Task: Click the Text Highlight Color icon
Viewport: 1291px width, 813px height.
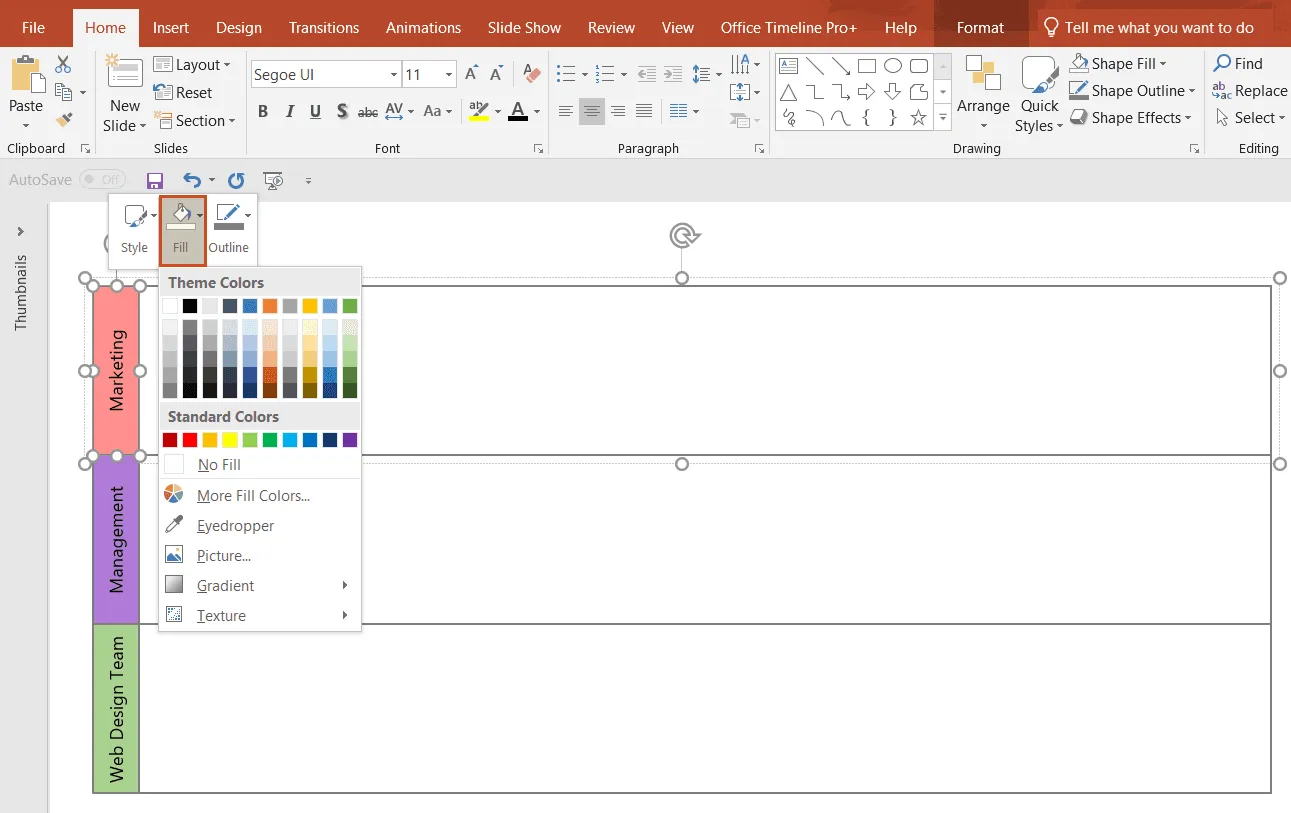Action: pos(477,111)
